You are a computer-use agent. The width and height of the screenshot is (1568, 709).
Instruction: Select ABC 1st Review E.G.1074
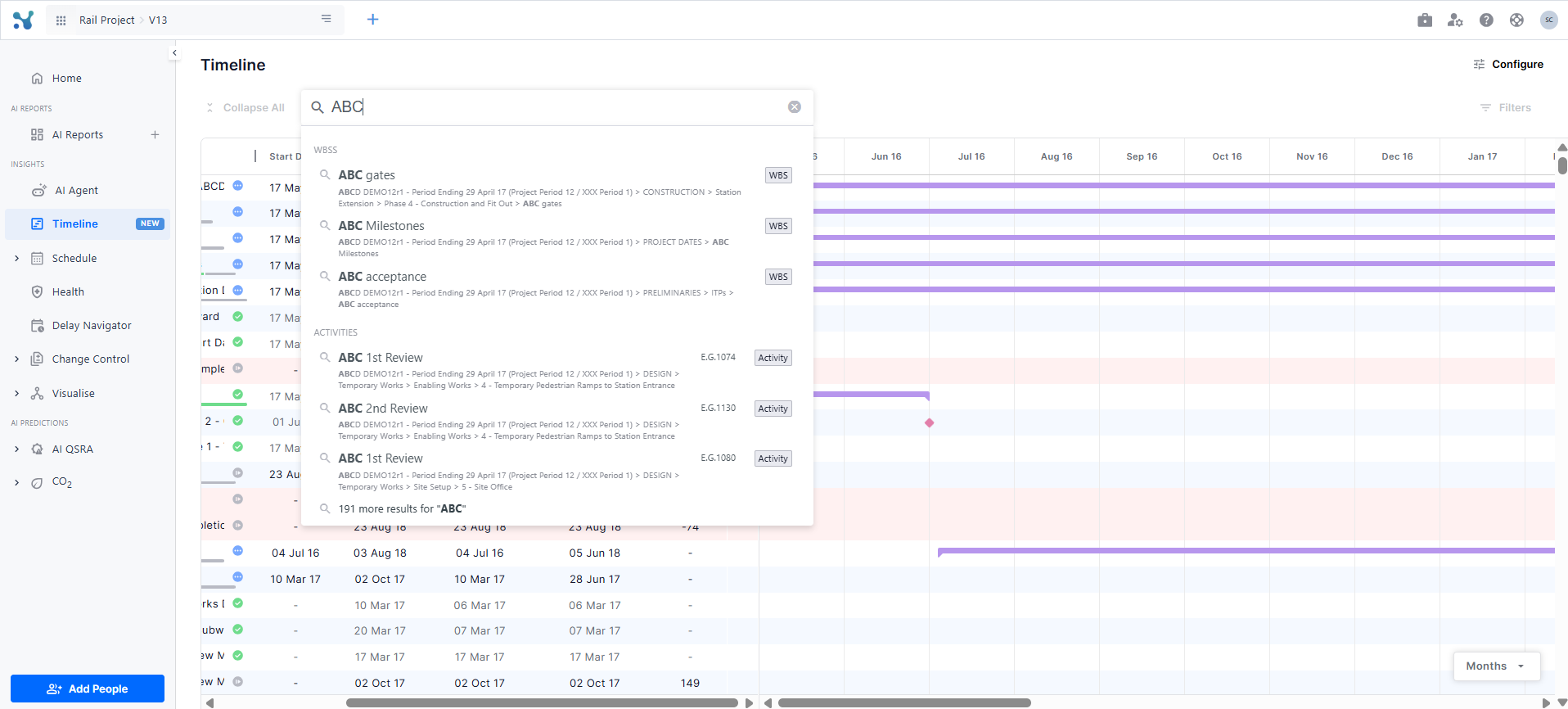556,370
